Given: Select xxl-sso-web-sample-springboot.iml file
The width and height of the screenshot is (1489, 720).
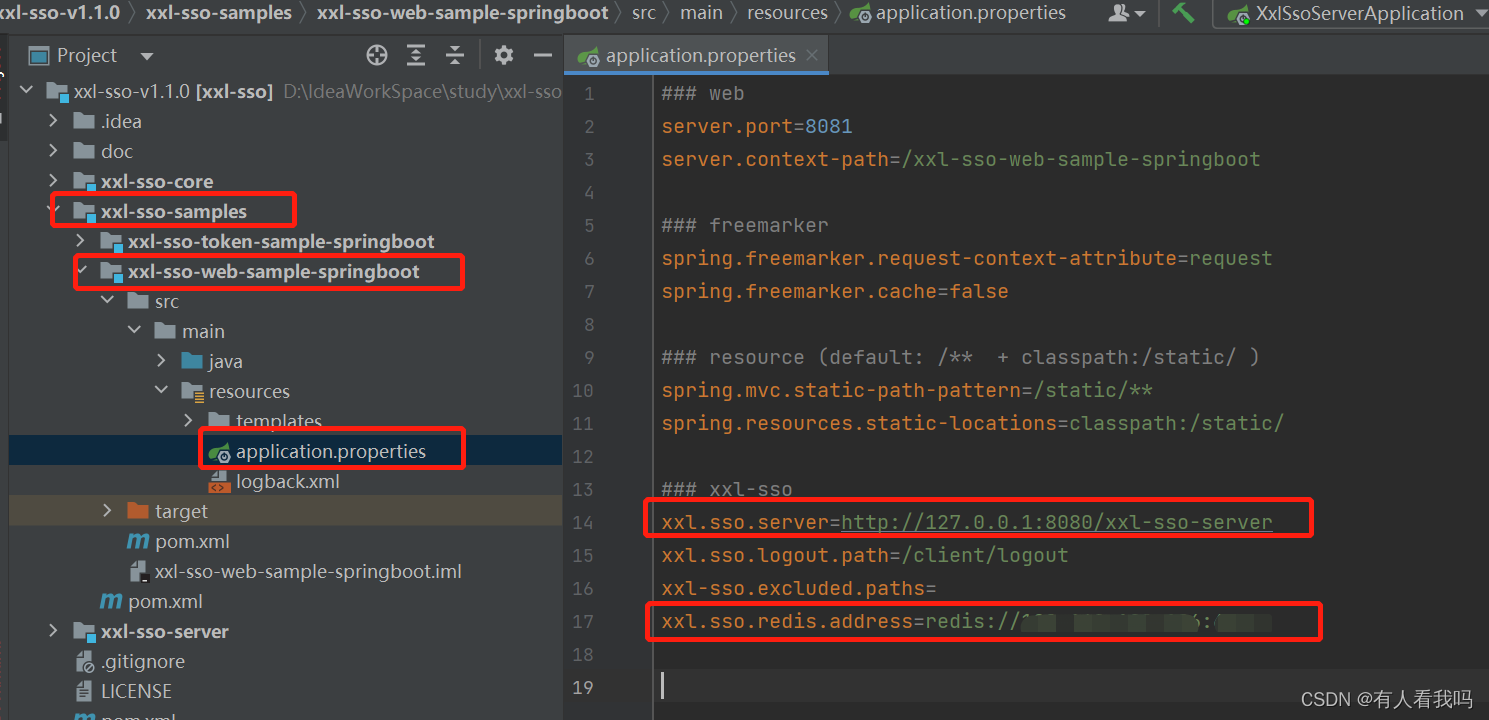Looking at the screenshot, I should [x=307, y=571].
